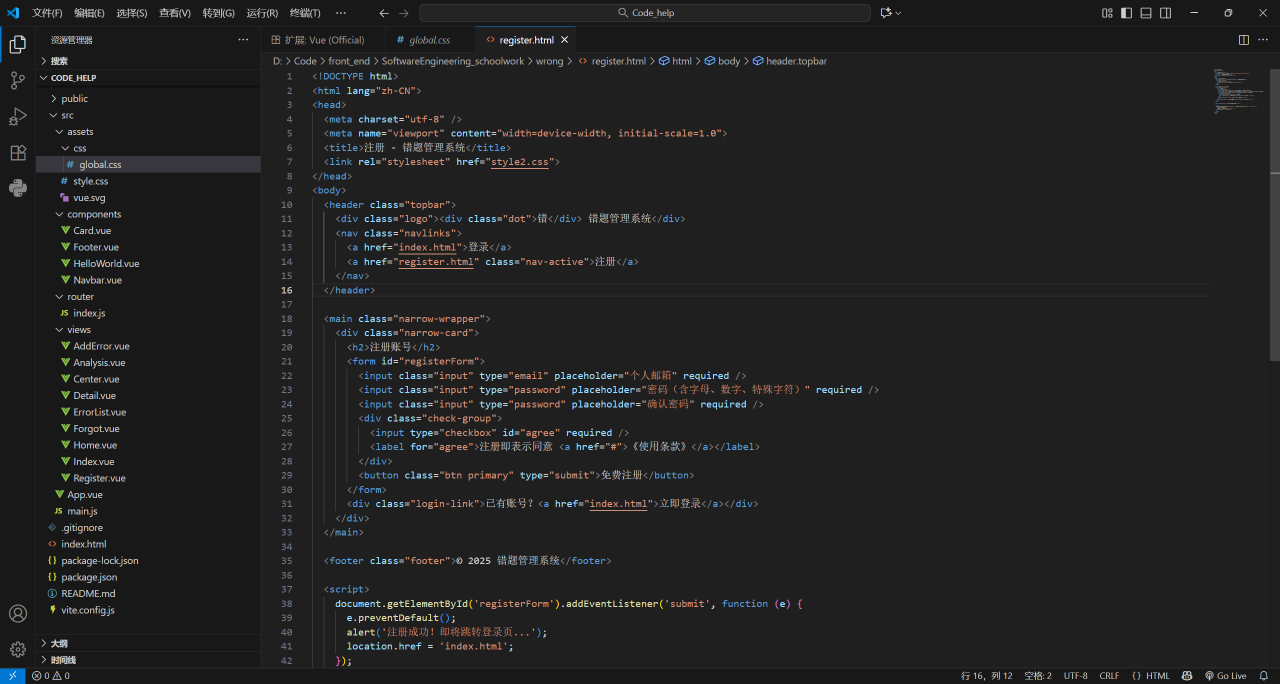Open the 查看(V) menu

point(175,13)
